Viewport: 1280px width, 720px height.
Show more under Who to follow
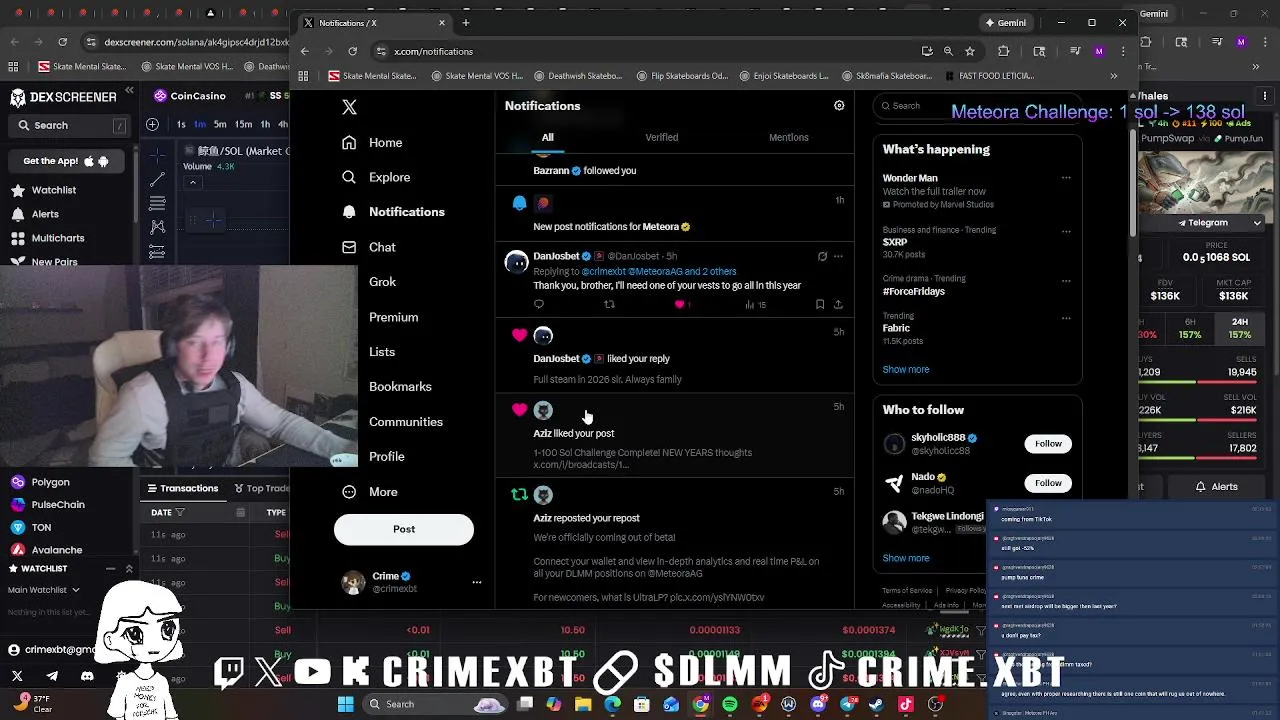pos(905,558)
